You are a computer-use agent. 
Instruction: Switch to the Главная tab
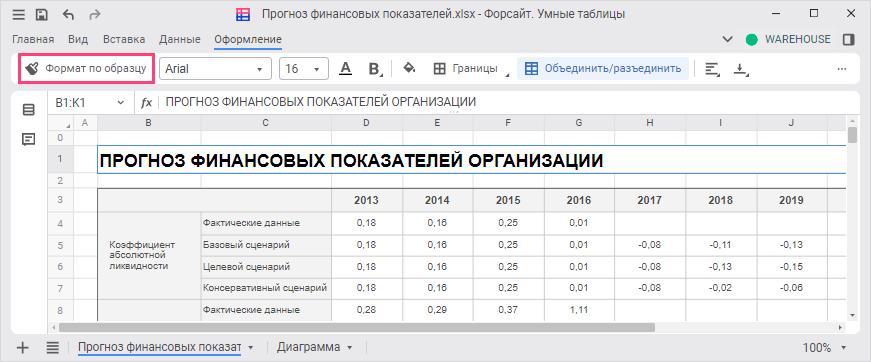(x=33, y=39)
